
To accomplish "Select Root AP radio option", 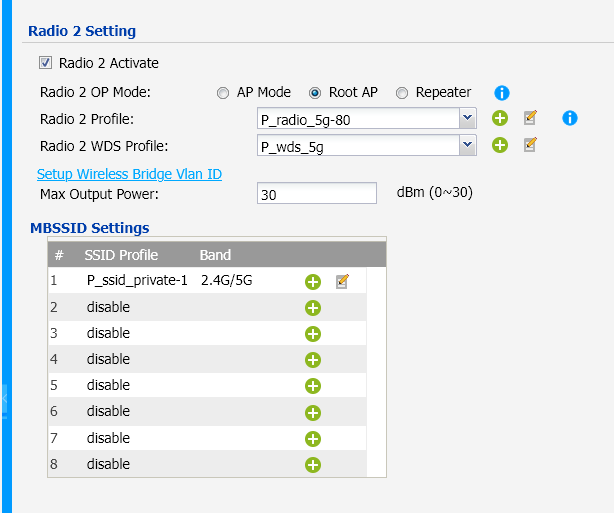I will click(315, 93).
